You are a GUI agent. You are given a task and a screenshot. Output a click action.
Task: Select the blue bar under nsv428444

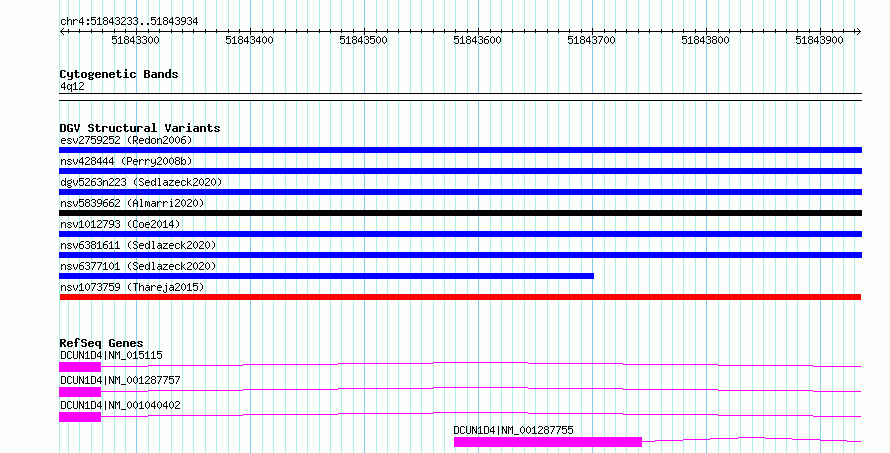(x=460, y=171)
